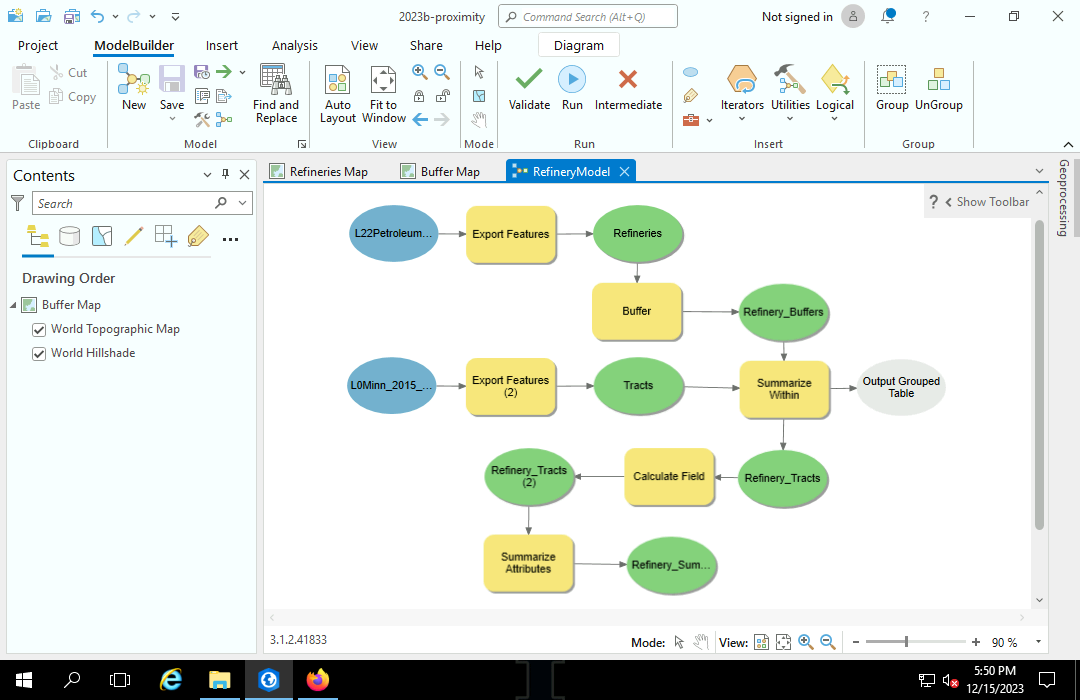Open the Analysis ribbon tab

click(294, 45)
